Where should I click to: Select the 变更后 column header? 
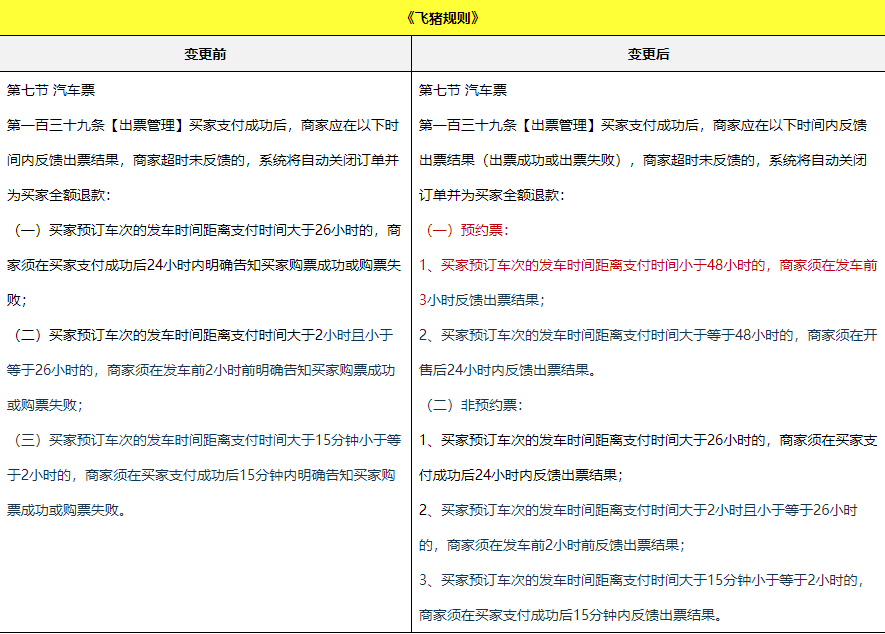[648, 54]
